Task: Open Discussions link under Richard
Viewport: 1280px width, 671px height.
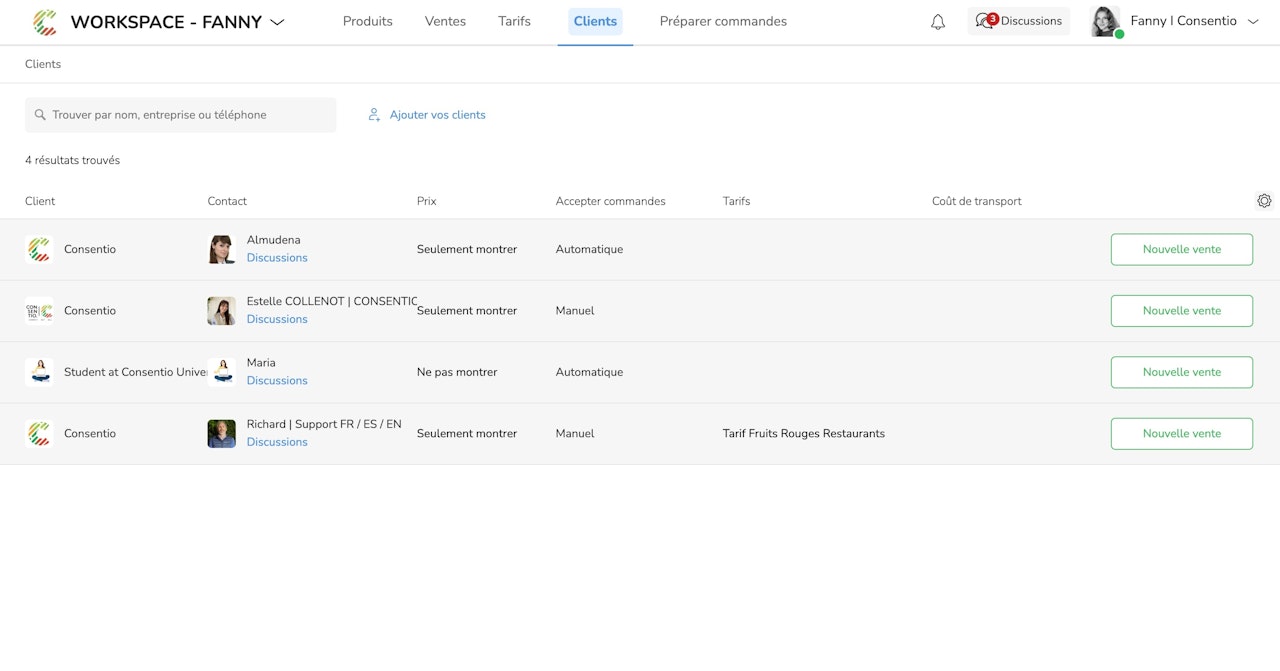Action: (277, 442)
